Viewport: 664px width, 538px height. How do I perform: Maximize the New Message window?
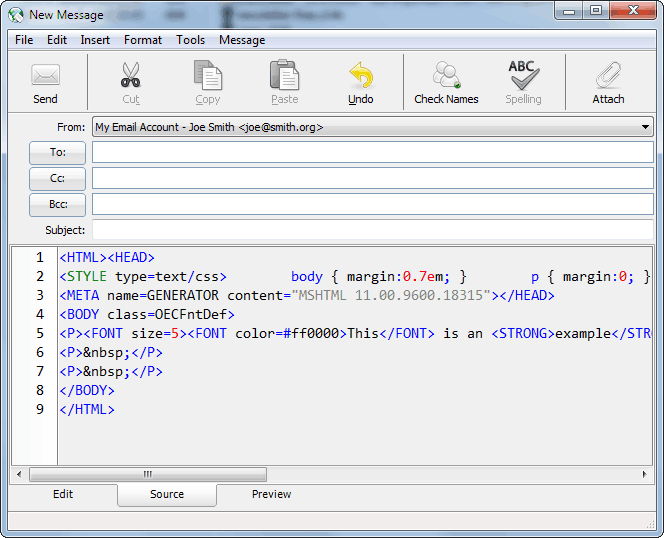596,10
